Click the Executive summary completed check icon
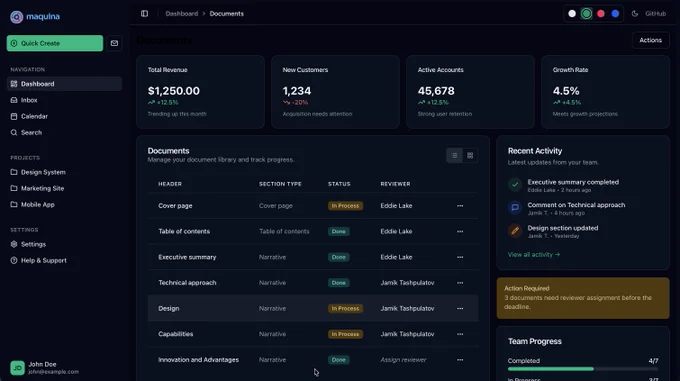680x381 pixels. point(515,185)
